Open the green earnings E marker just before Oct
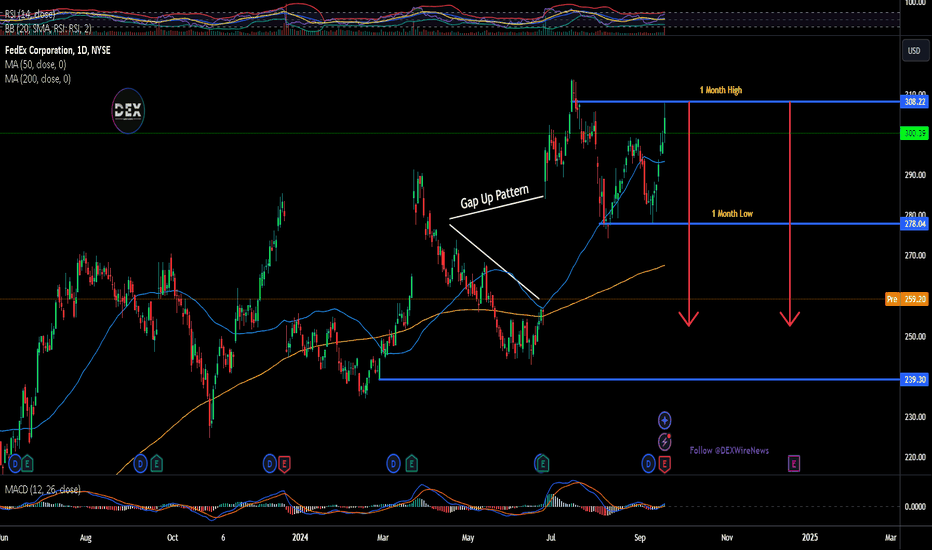The height and width of the screenshot is (550, 932). (156, 463)
